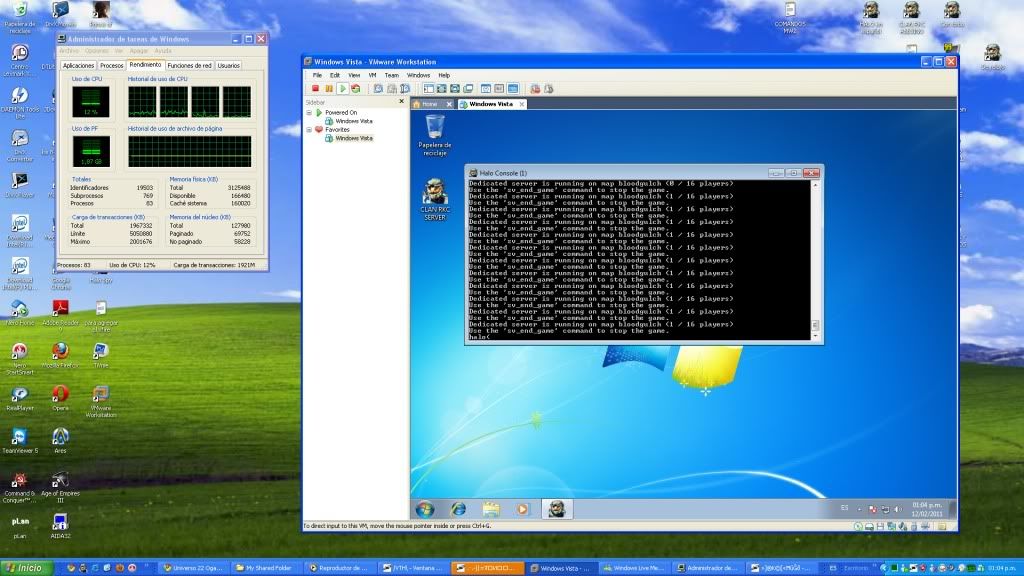Open the Mozilla Firefox desktop shortcut
1024x576 pixels.
[60, 356]
